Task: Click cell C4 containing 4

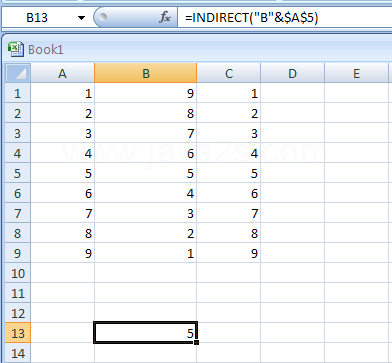Action: click(229, 153)
